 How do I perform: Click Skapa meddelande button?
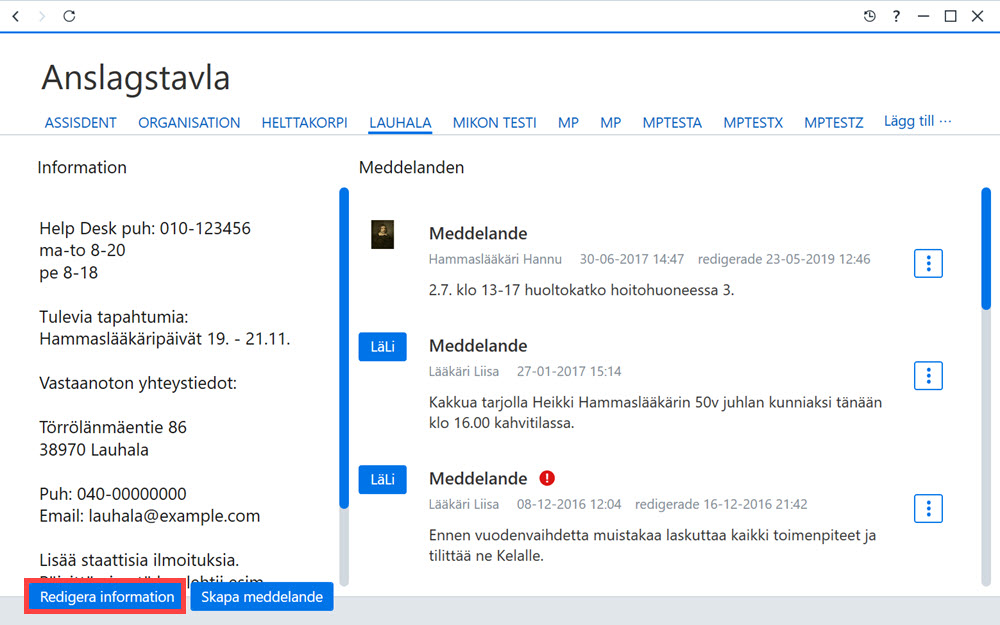pos(262,597)
